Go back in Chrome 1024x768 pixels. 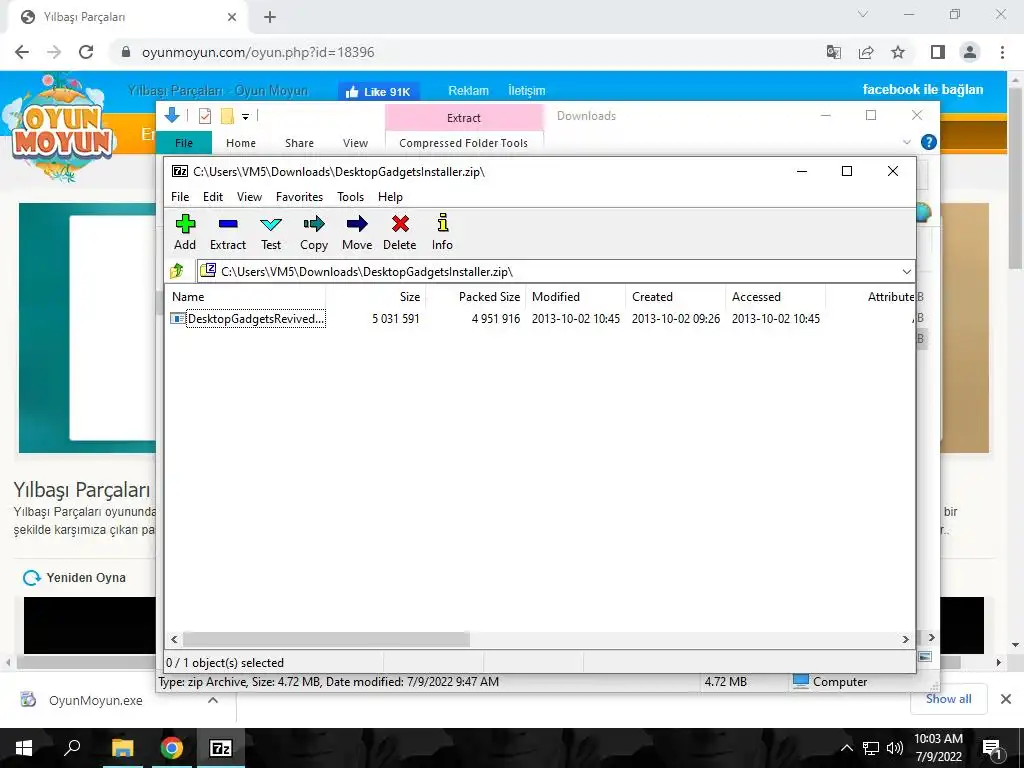[x=22, y=52]
